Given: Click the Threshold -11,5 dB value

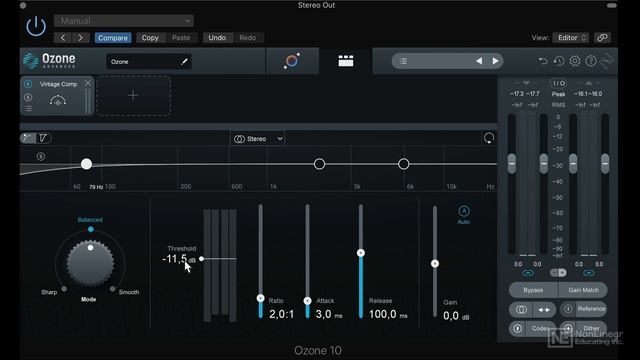Looking at the screenshot, I should click(x=179, y=259).
